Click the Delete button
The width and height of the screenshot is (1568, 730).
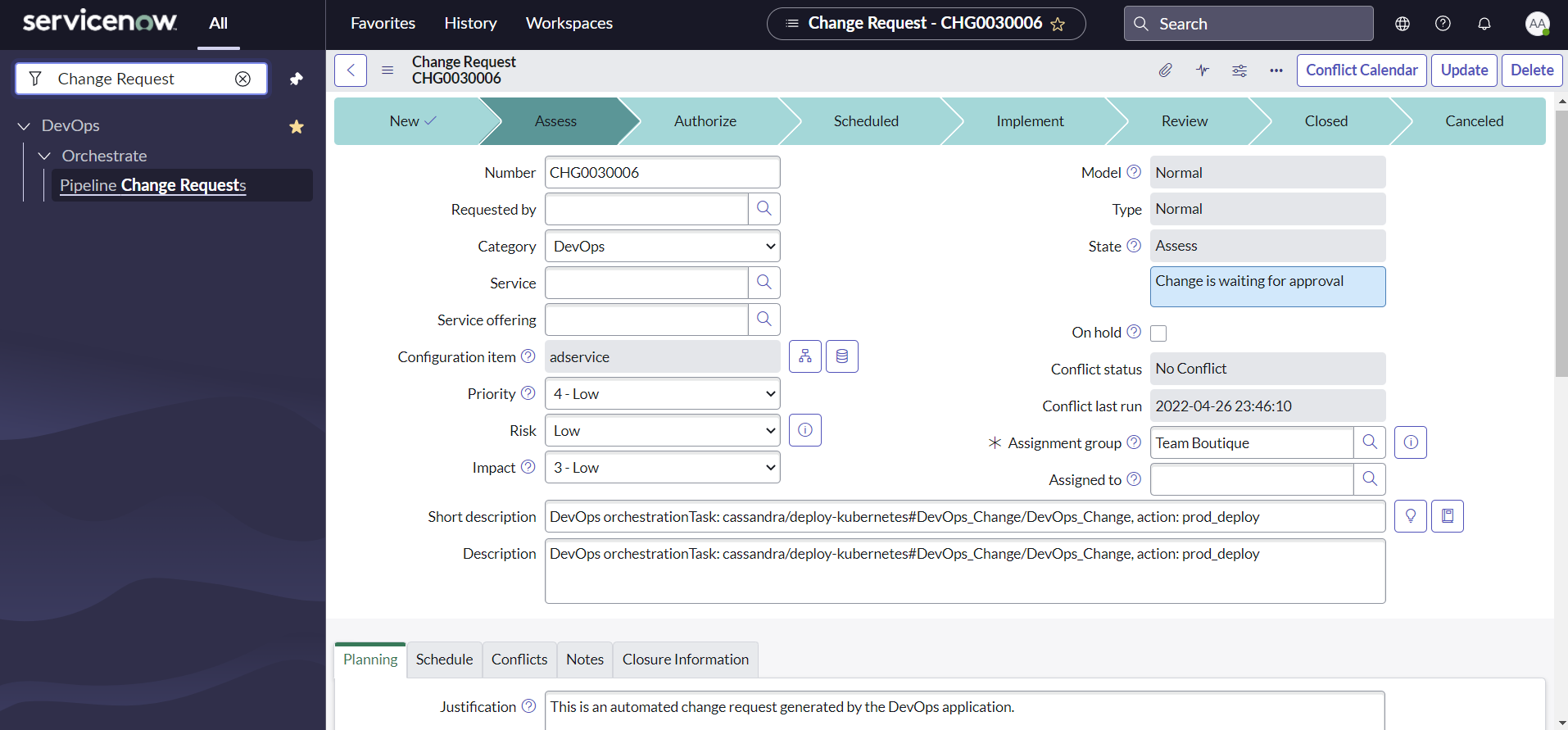click(1532, 70)
